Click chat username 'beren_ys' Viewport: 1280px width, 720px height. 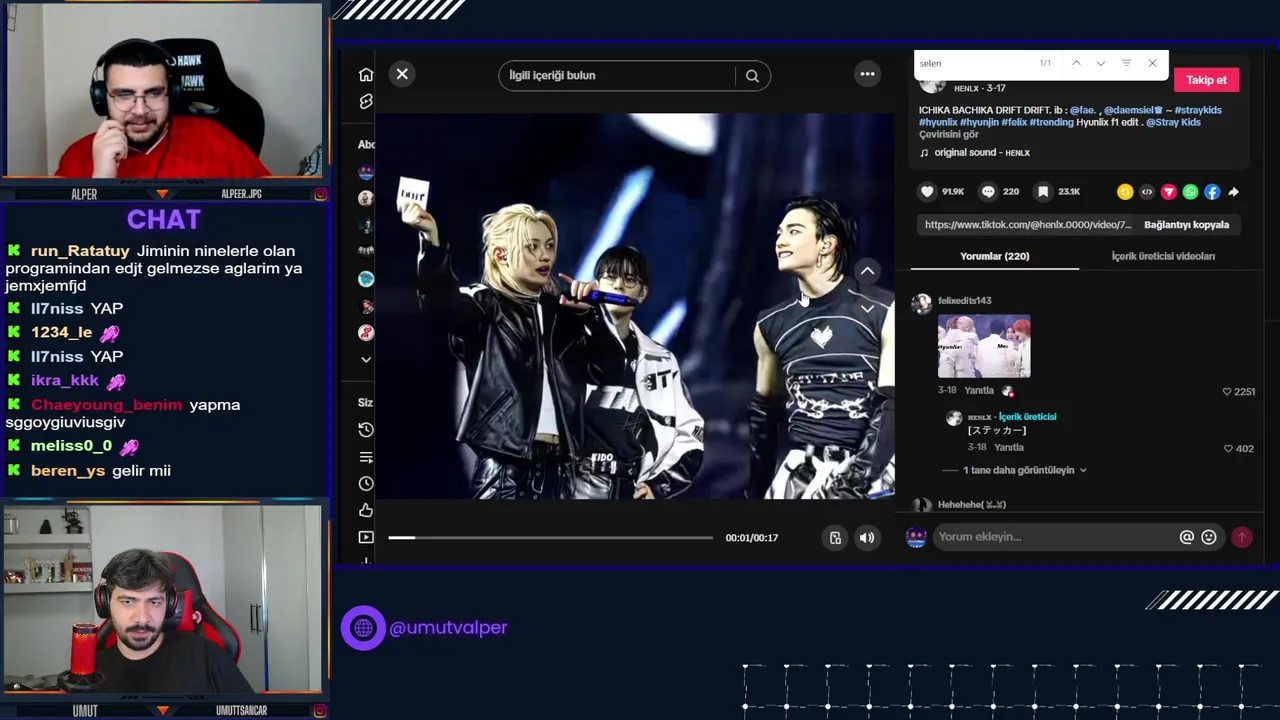click(68, 471)
